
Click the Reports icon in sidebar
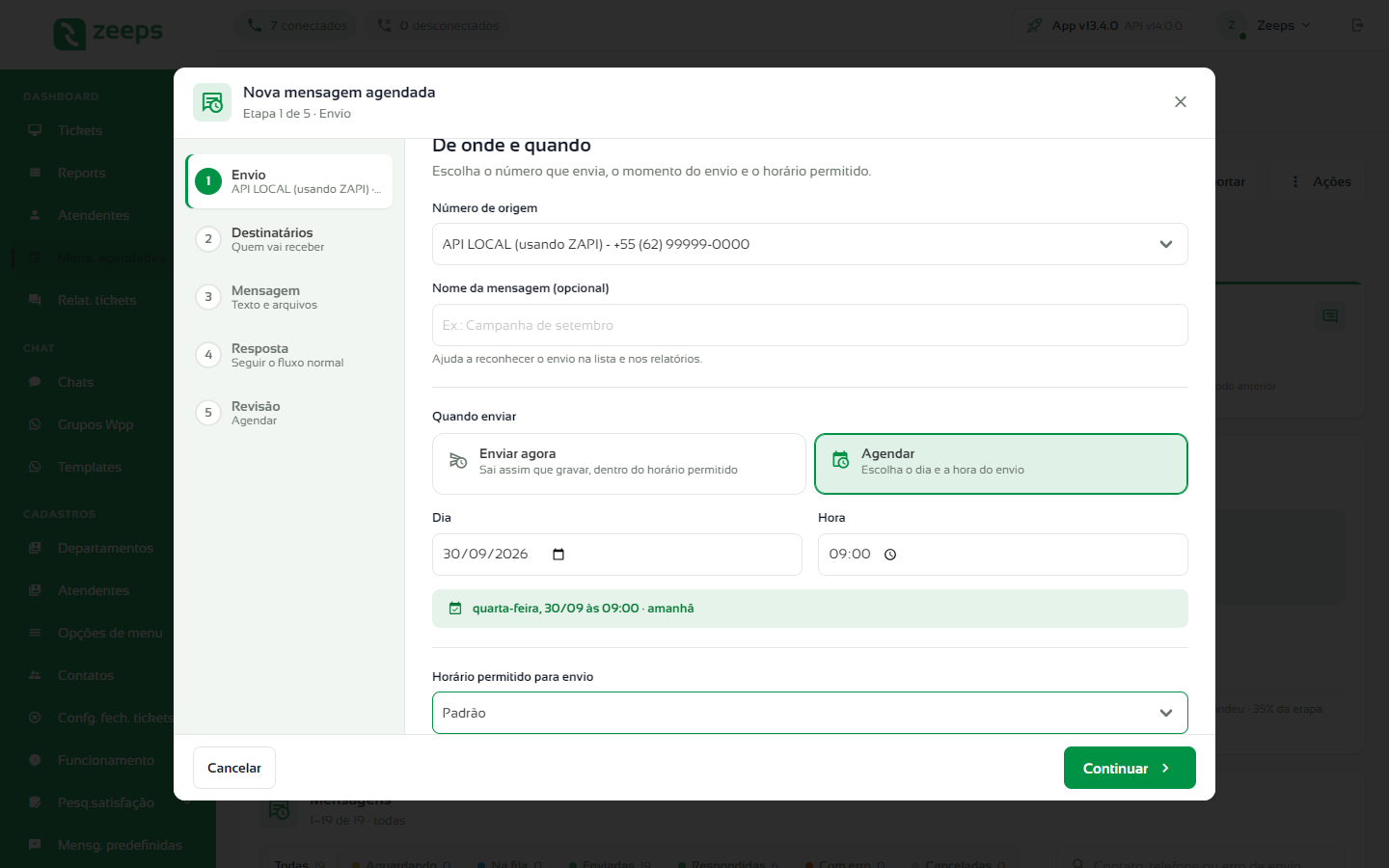tap(35, 173)
